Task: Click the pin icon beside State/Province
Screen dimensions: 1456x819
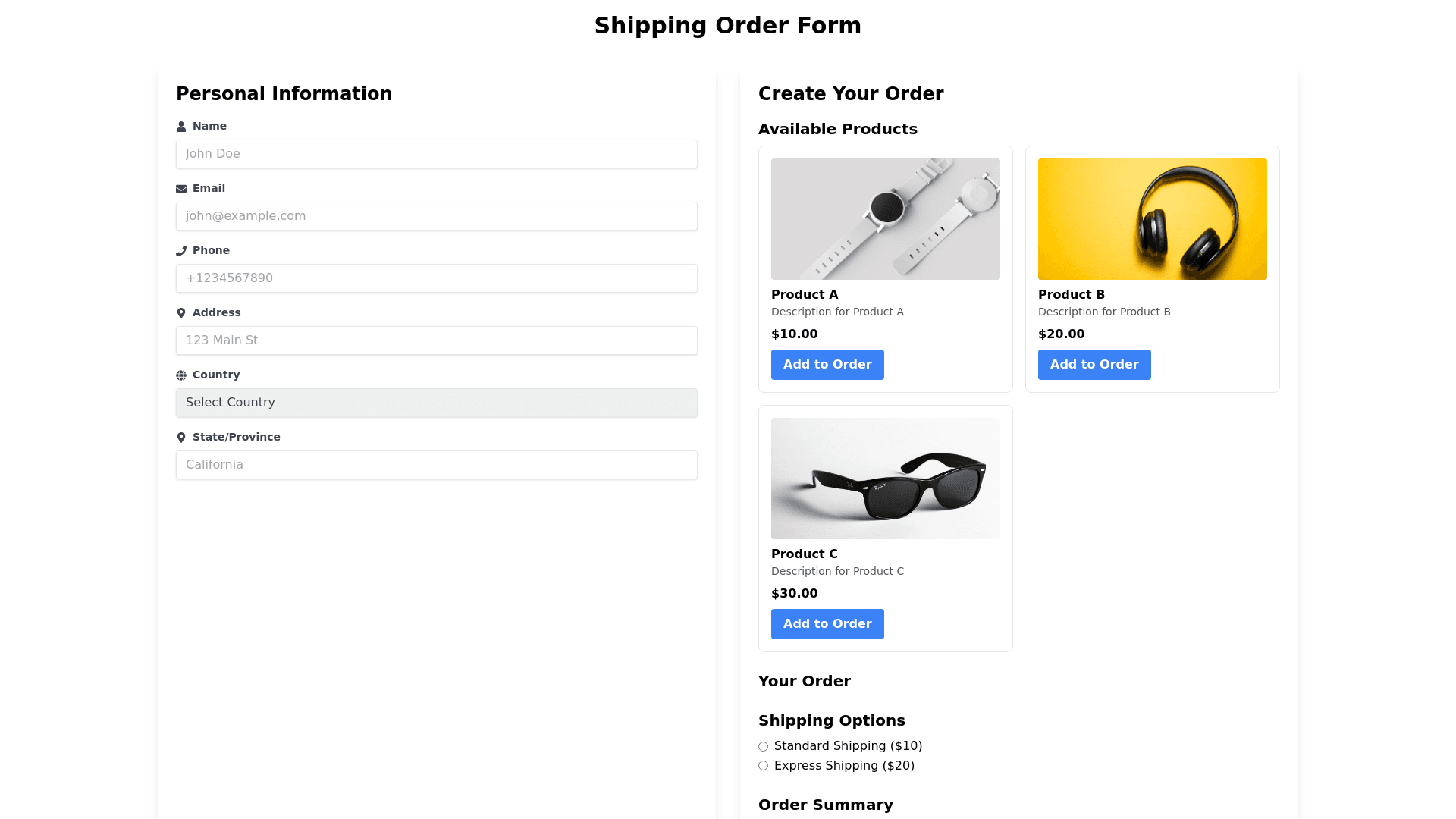Action: tap(181, 438)
